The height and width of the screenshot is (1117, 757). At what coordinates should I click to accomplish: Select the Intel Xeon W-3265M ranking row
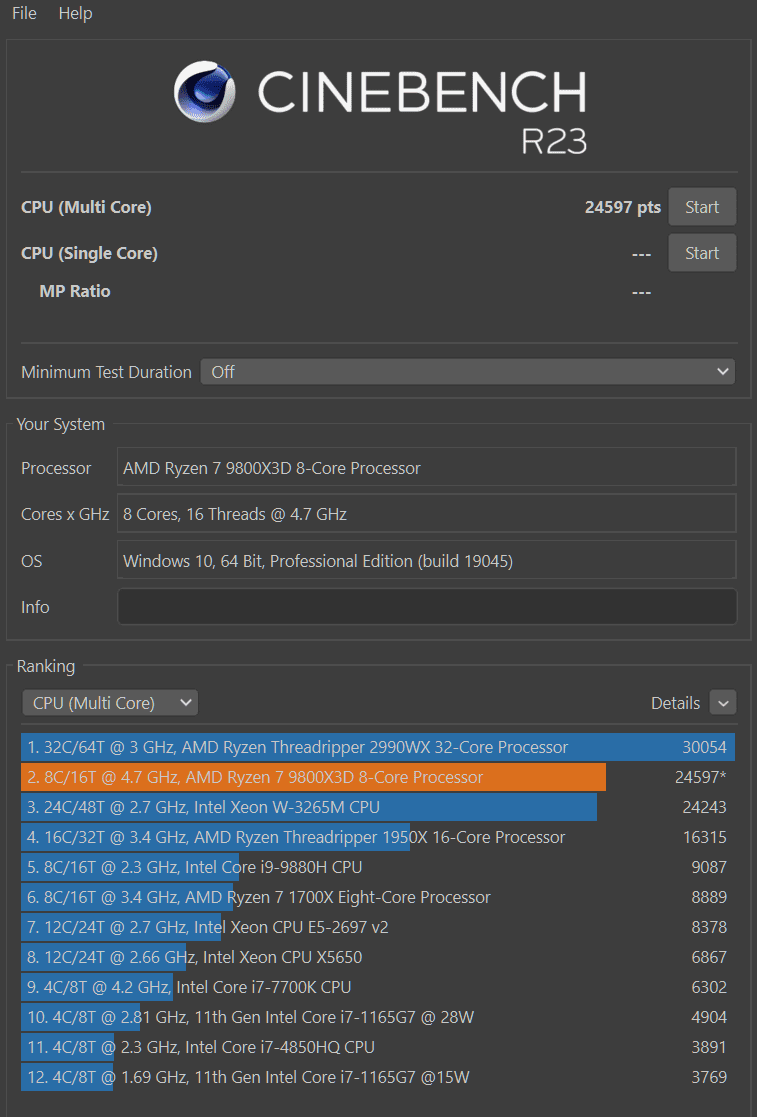coord(377,807)
